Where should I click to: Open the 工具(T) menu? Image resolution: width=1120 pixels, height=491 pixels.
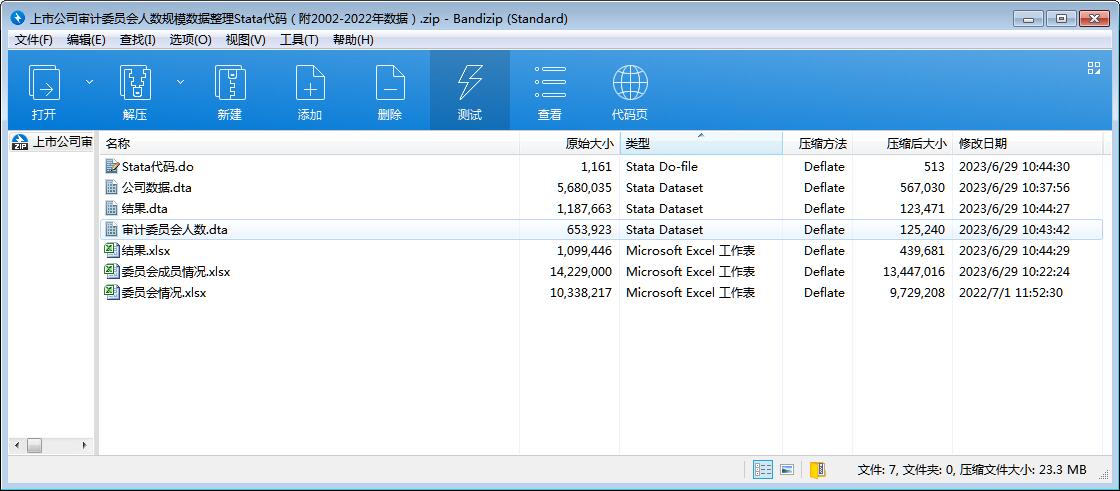coord(299,40)
